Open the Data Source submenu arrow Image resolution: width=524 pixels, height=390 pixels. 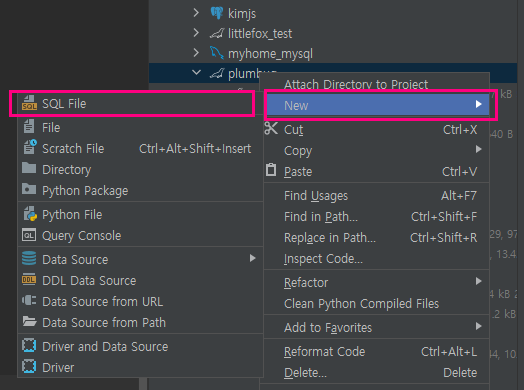(x=252, y=258)
